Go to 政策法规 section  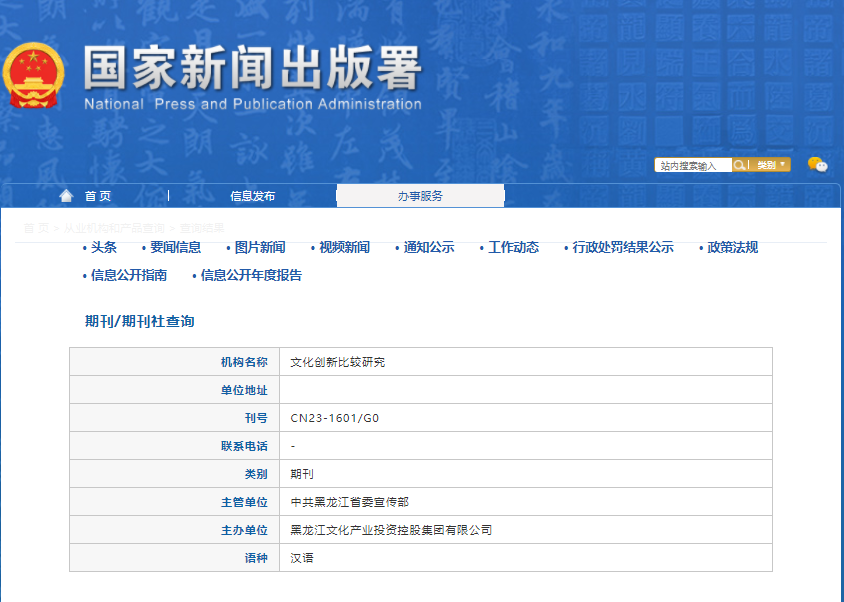[x=733, y=248]
